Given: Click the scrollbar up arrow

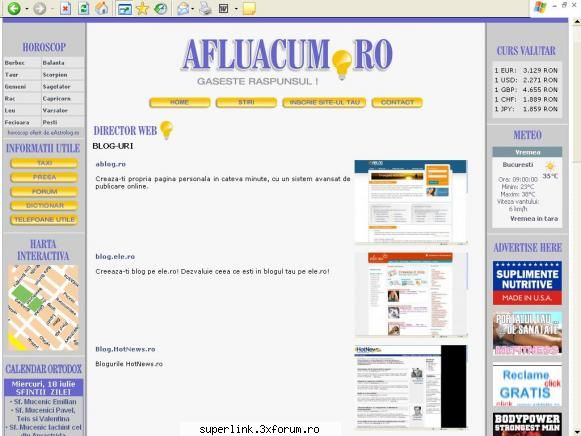Looking at the screenshot, I should (577, 21).
